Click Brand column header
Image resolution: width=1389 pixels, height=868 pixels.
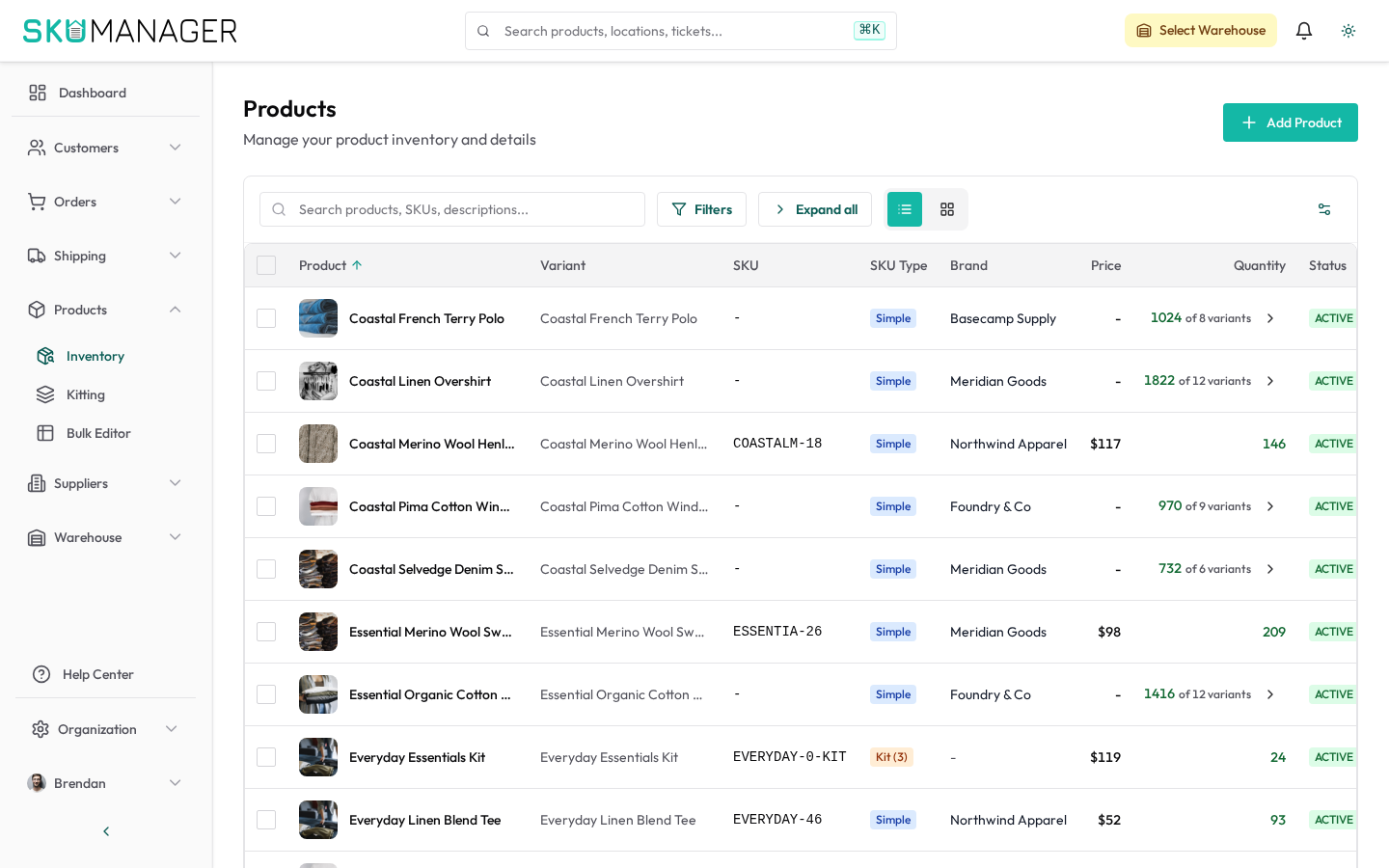pyautogui.click(x=968, y=265)
